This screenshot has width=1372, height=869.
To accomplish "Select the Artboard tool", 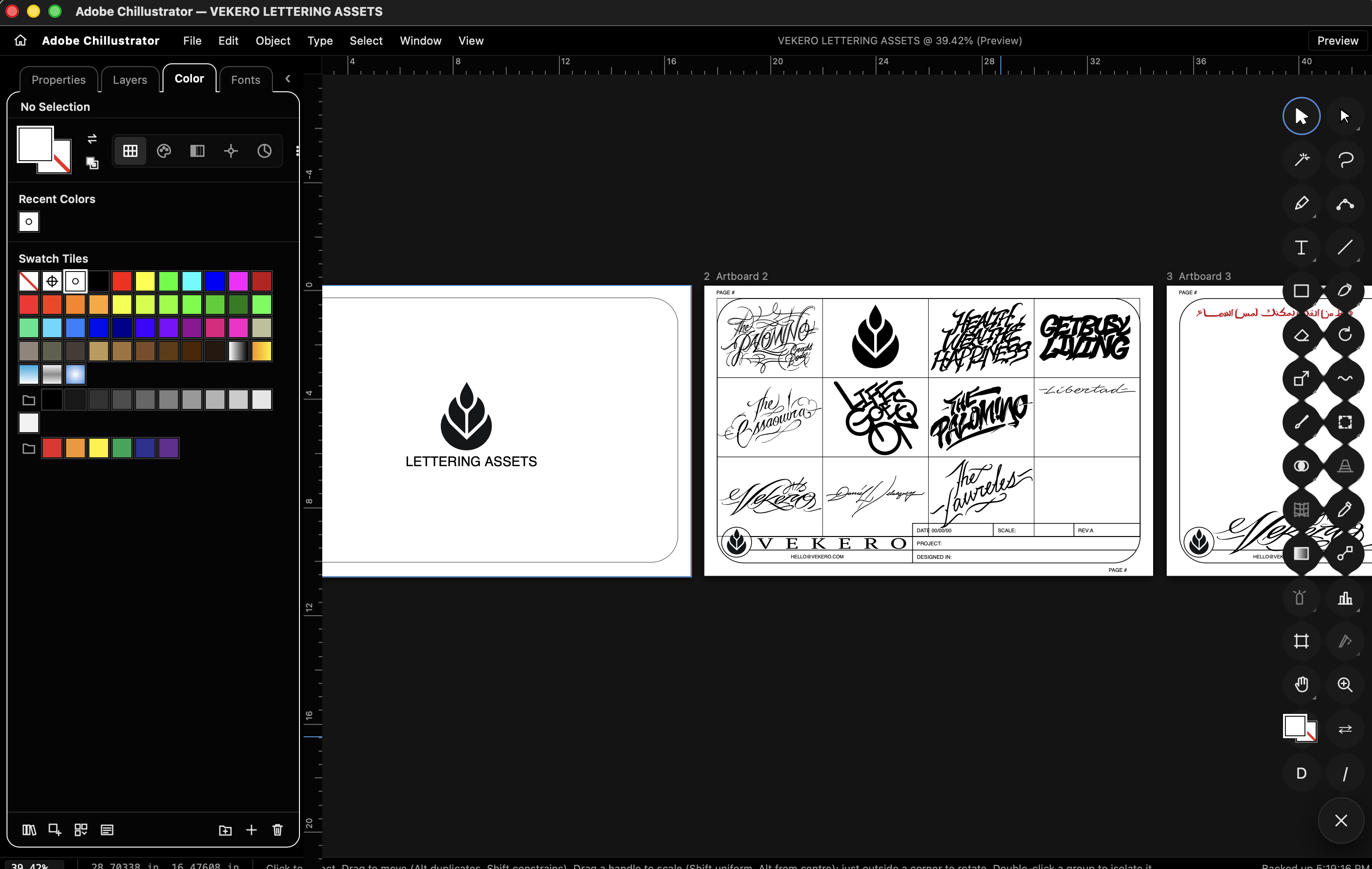I will [1301, 641].
